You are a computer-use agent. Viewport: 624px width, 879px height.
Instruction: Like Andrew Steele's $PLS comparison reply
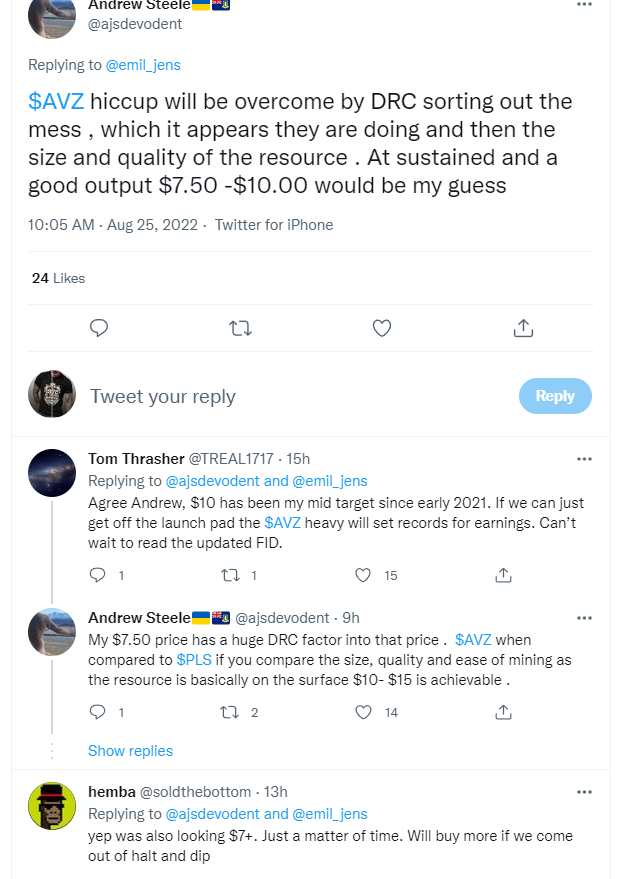365,712
